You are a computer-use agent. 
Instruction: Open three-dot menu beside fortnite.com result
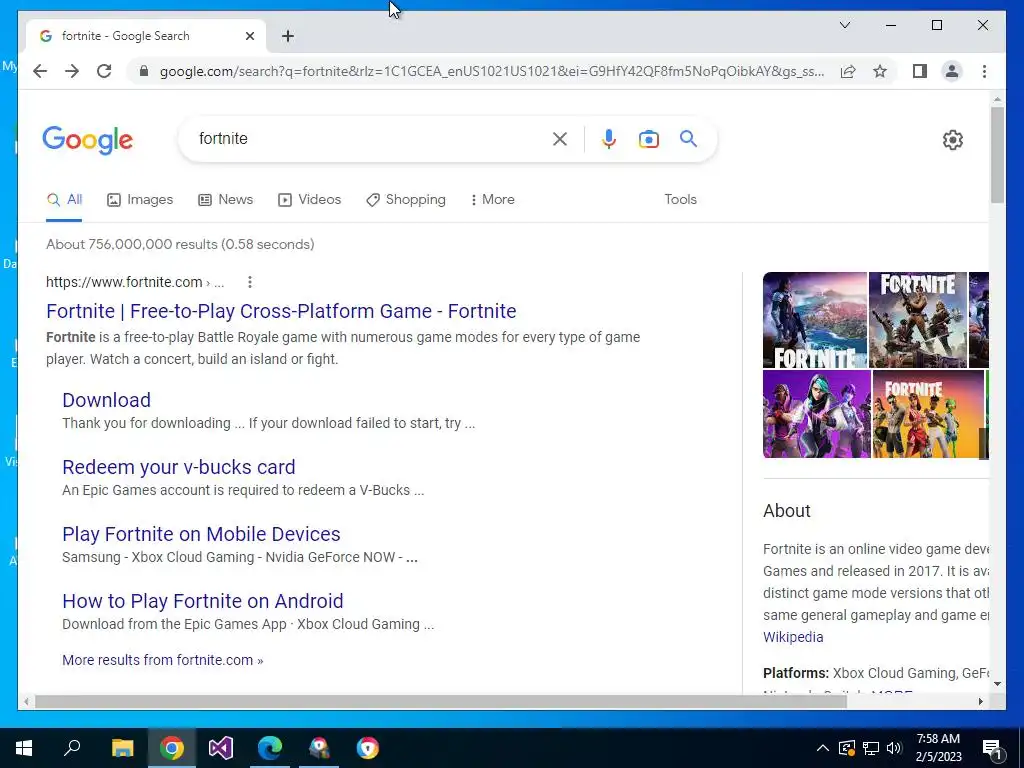(x=249, y=282)
